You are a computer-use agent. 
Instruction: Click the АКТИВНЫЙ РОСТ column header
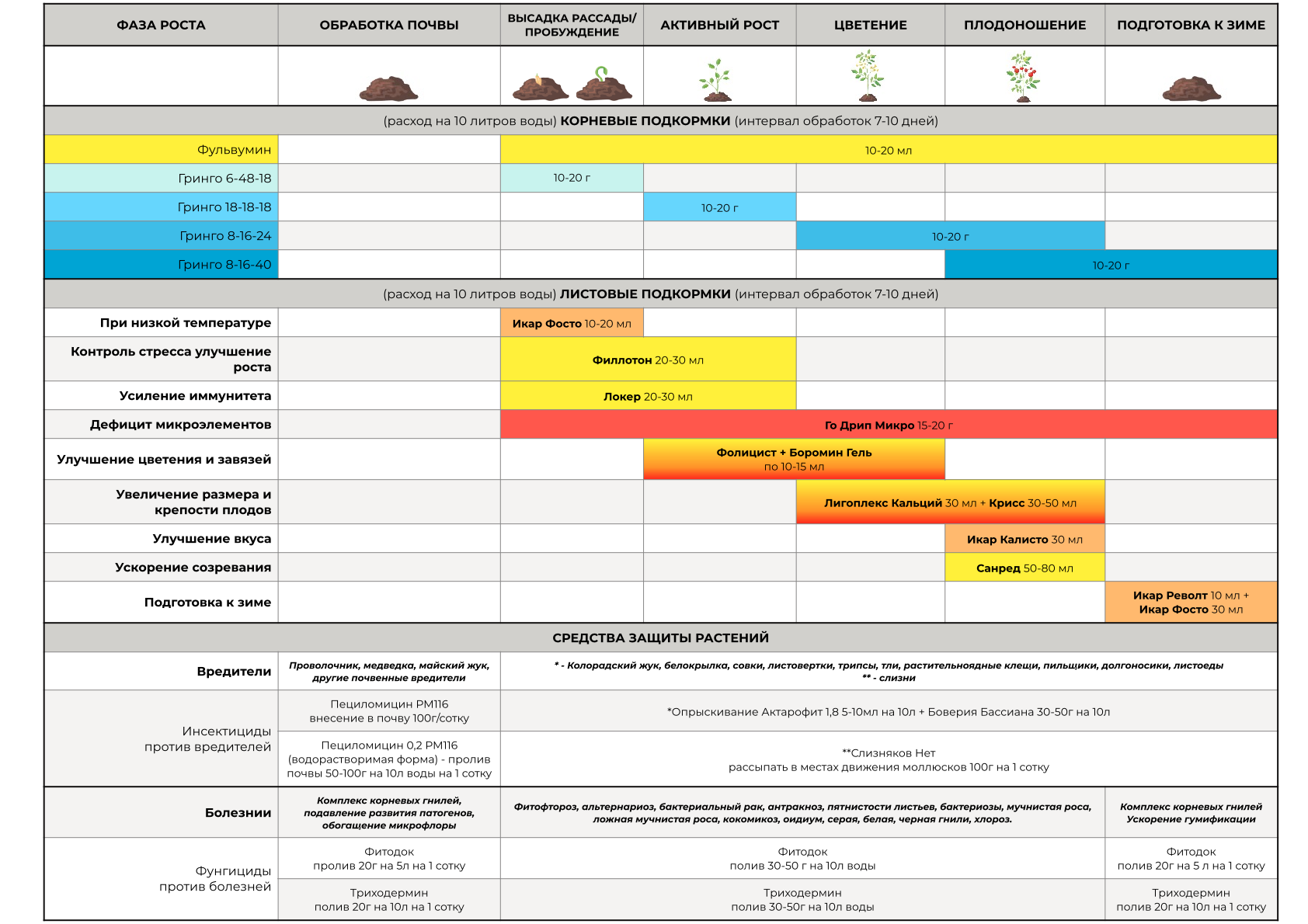click(720, 25)
